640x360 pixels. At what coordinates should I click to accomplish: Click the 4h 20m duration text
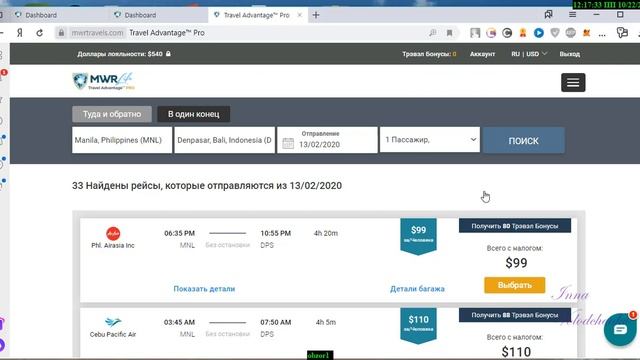tap(326, 233)
